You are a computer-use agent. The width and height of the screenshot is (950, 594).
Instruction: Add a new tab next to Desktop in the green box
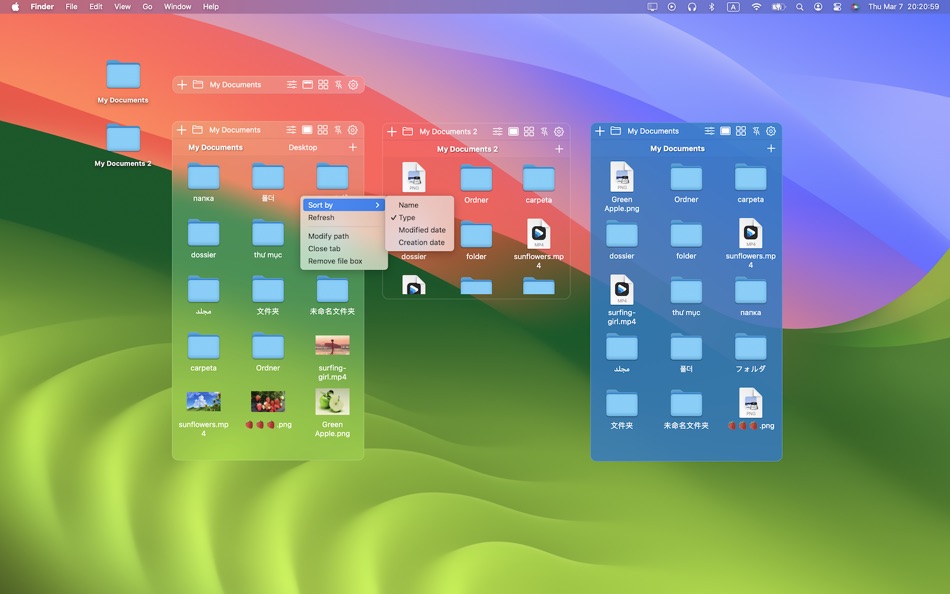click(353, 147)
